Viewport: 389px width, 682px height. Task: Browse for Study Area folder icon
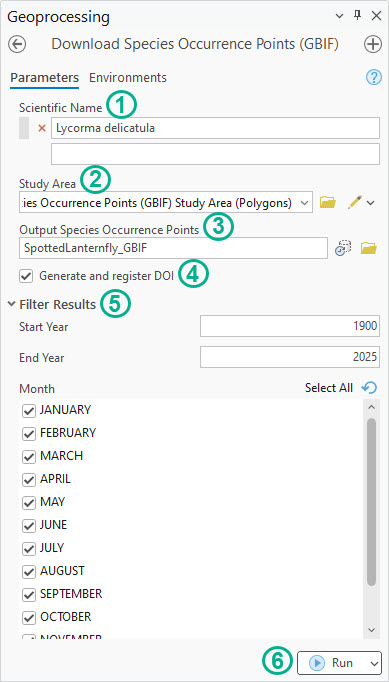tap(328, 202)
